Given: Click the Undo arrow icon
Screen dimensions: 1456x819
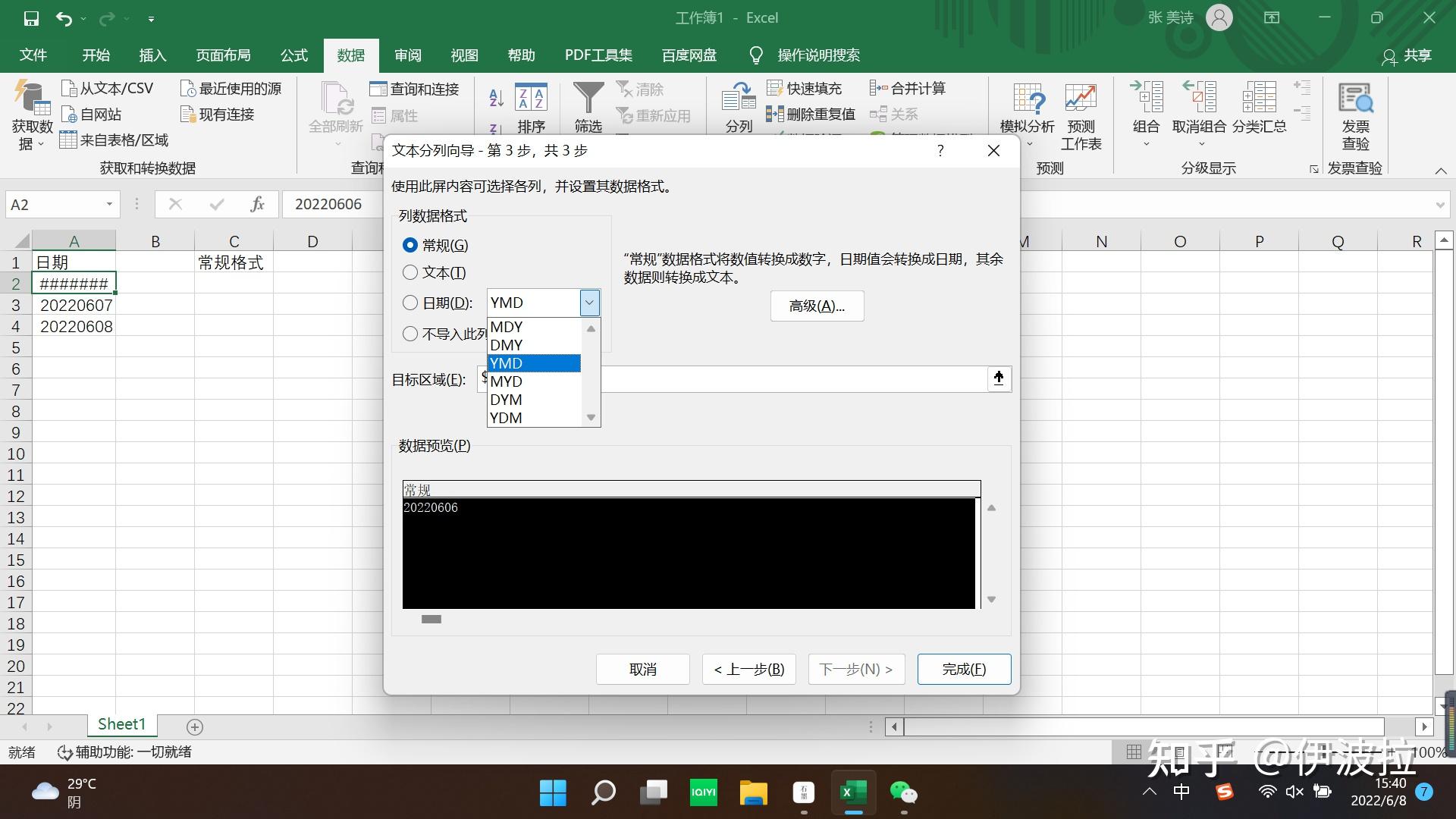Looking at the screenshot, I should [64, 18].
